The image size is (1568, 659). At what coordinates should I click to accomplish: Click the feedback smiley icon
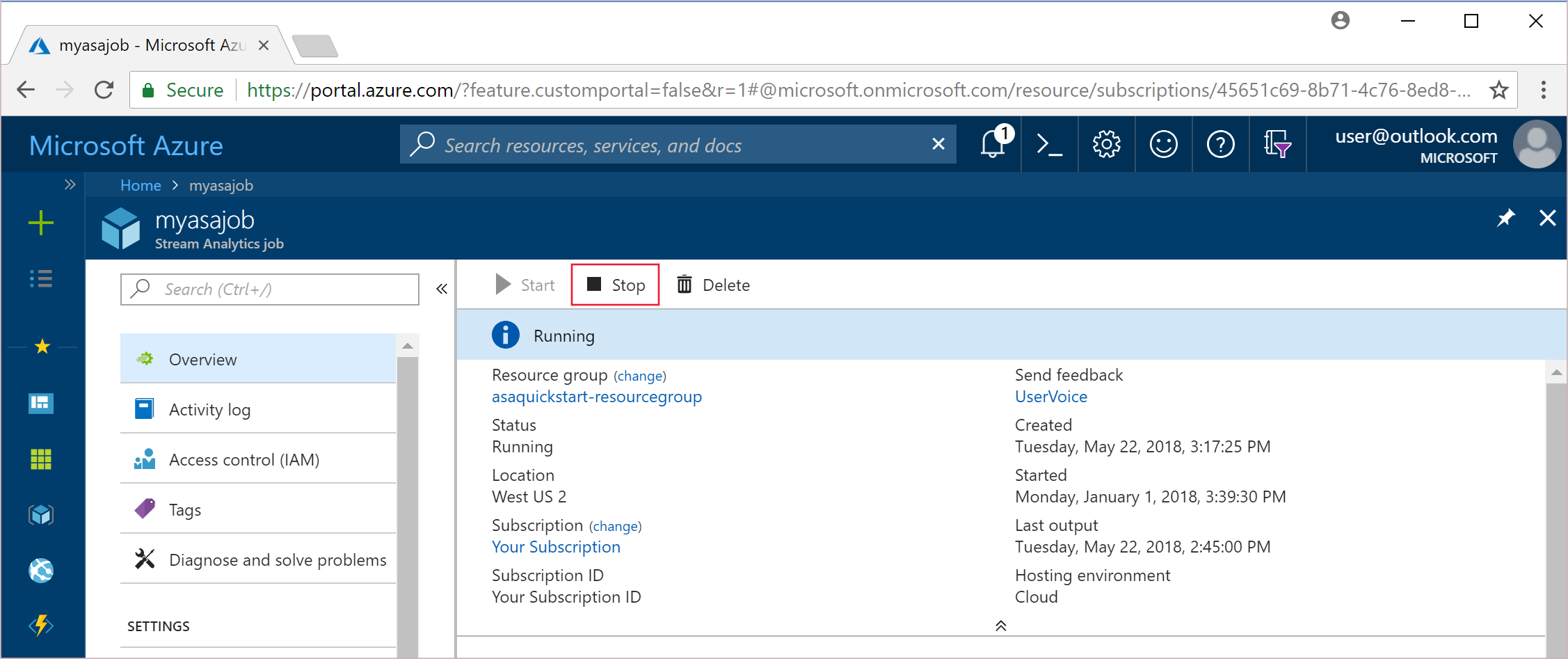(1164, 144)
